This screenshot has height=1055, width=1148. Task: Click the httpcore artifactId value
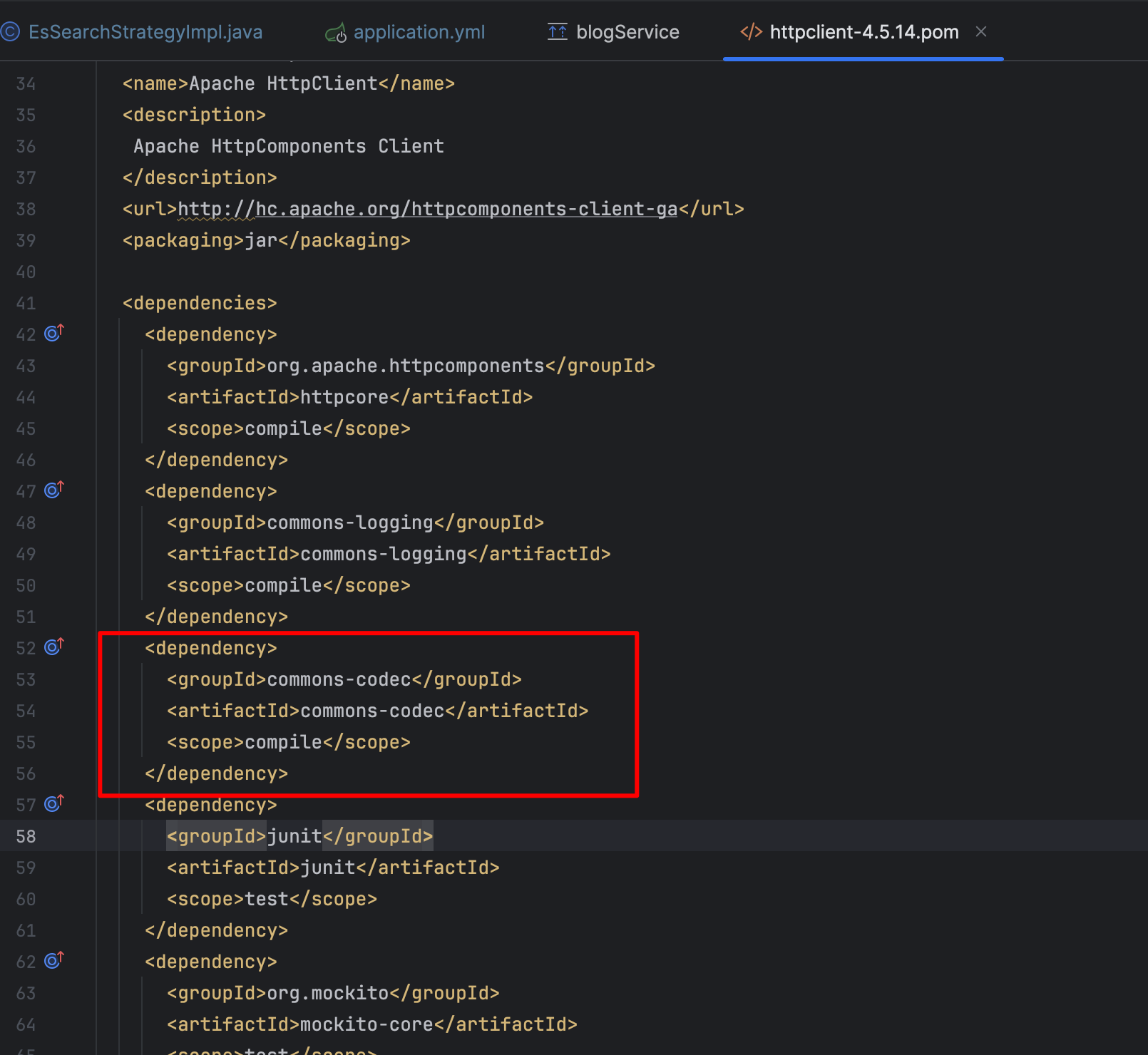(344, 397)
